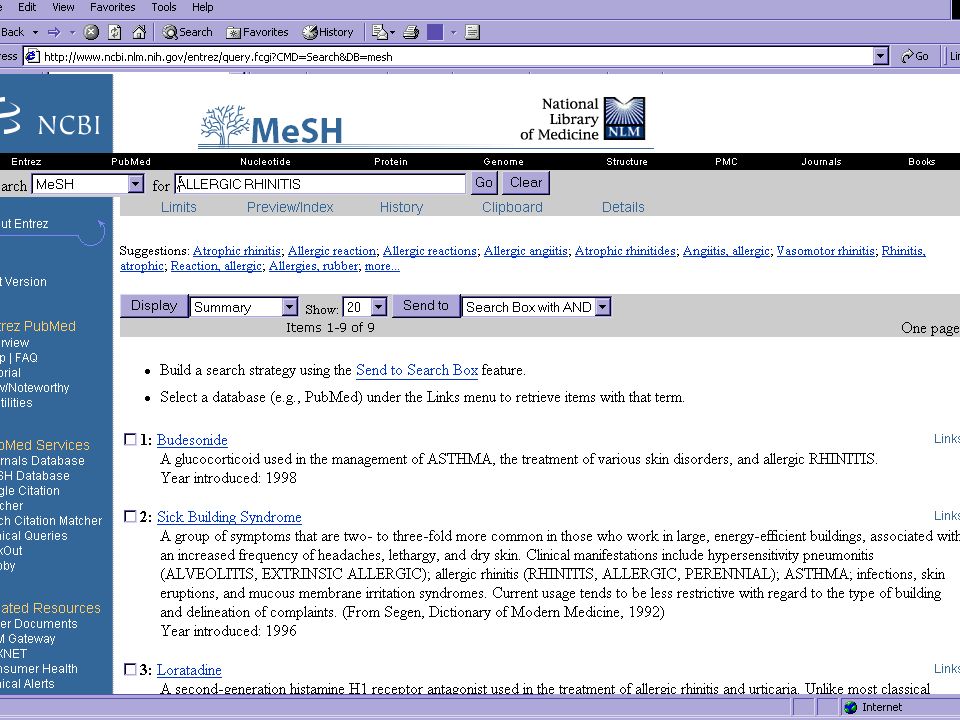Screen dimensions: 960x720
Task: Click the Go button next to search field
Action: (484, 182)
